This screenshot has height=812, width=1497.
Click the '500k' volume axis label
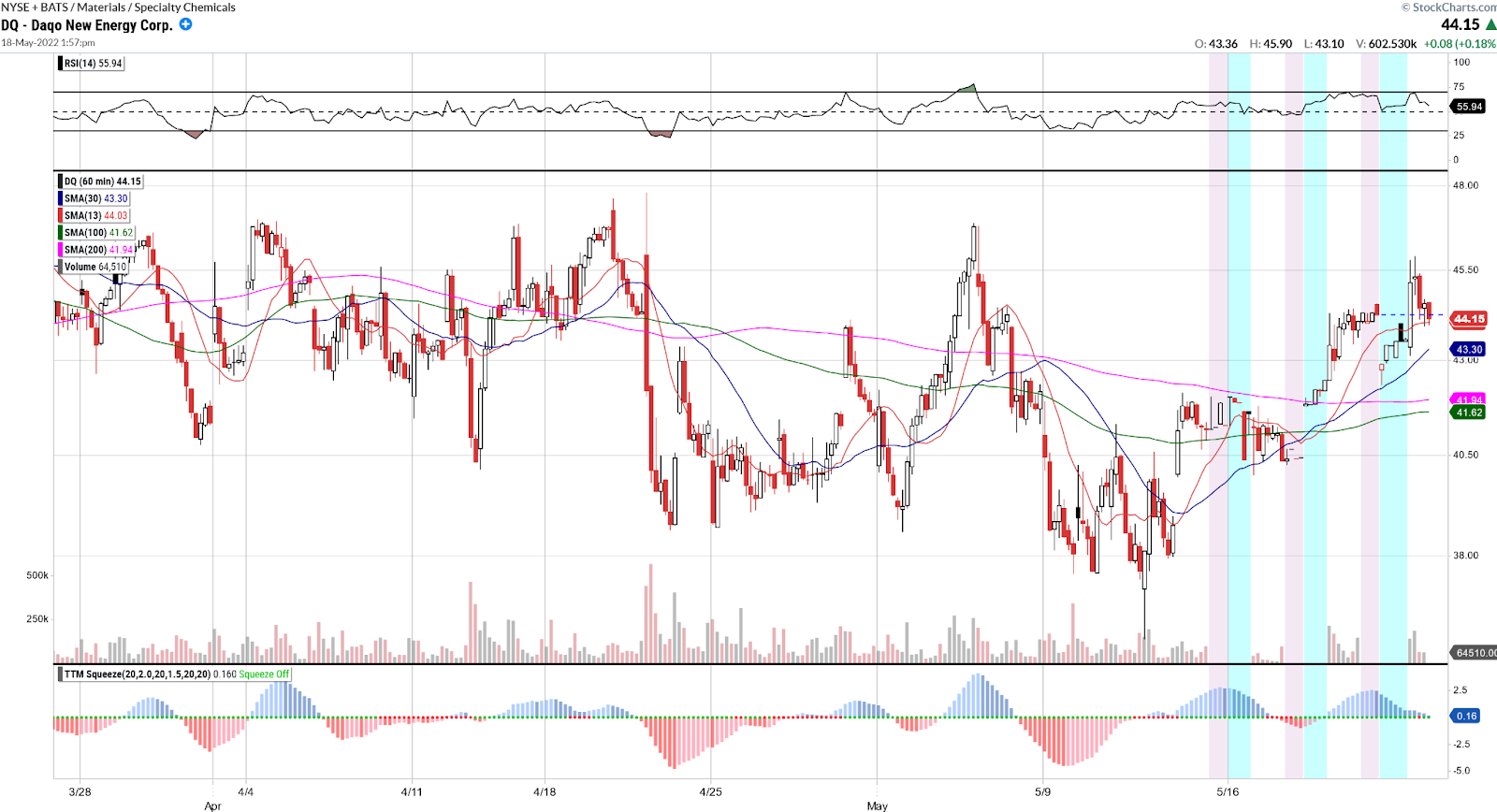coord(37,576)
